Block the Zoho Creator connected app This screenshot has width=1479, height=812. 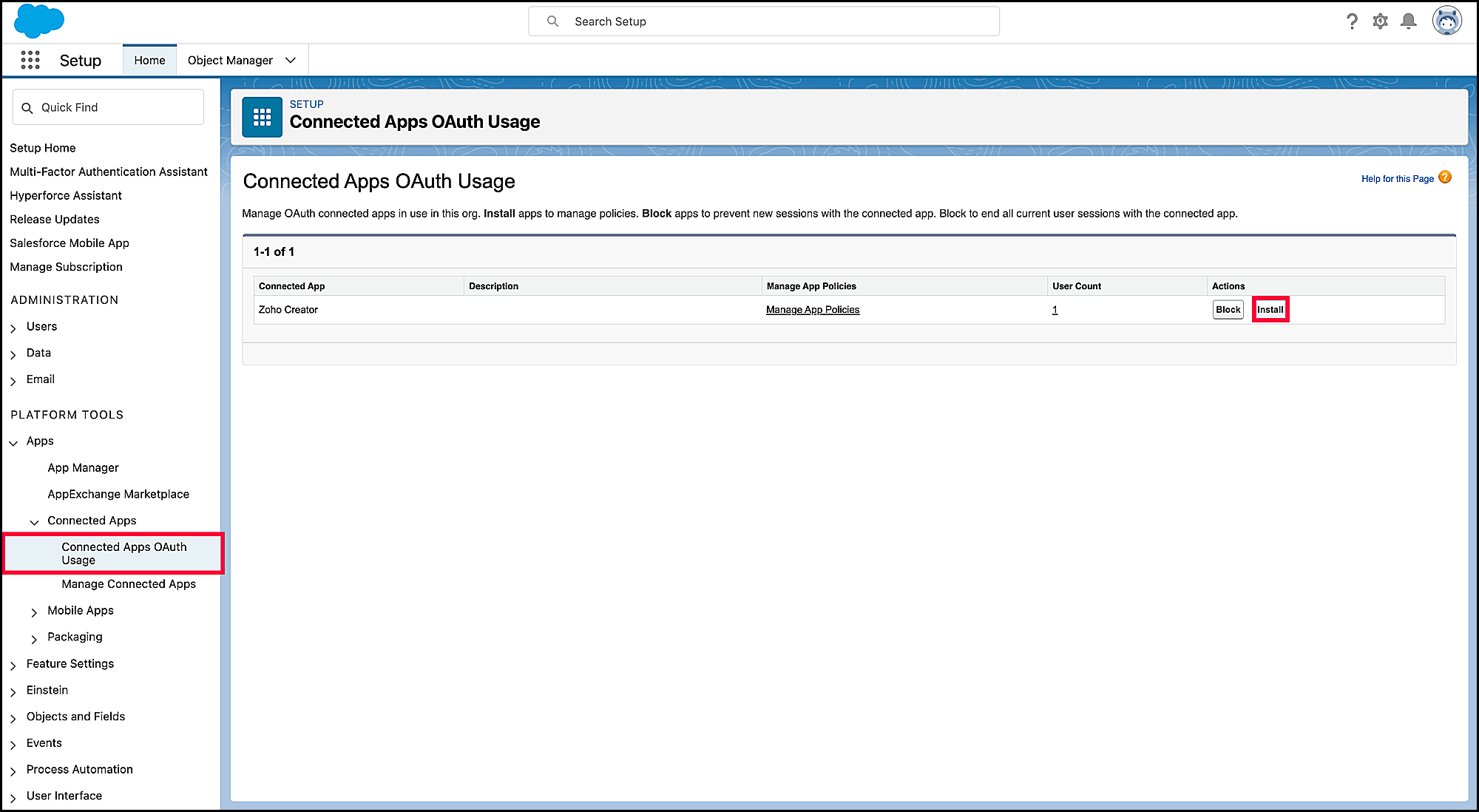pyautogui.click(x=1228, y=310)
